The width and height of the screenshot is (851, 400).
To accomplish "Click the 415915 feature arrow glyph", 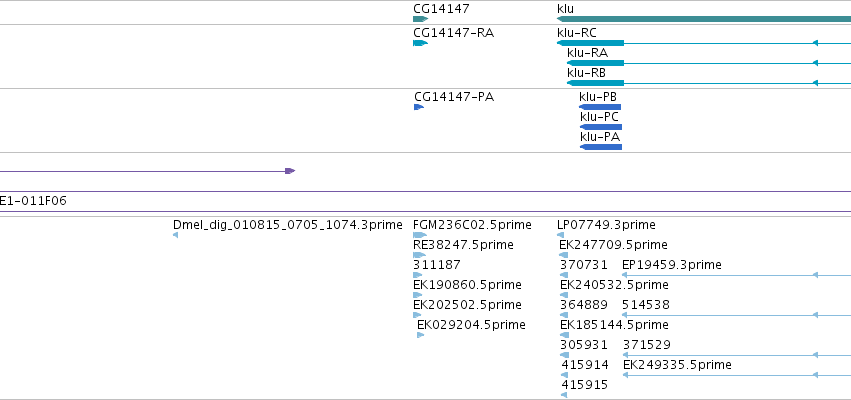I will pyautogui.click(x=564, y=395).
